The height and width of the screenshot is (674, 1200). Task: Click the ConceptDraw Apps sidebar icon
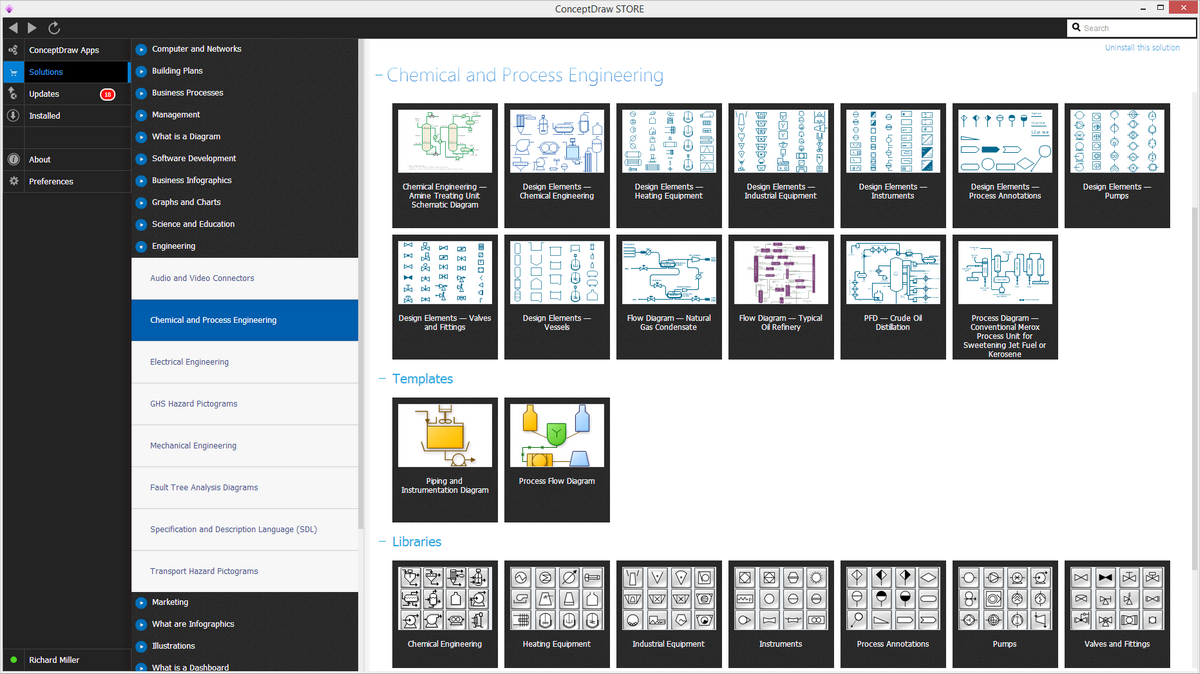tap(13, 50)
